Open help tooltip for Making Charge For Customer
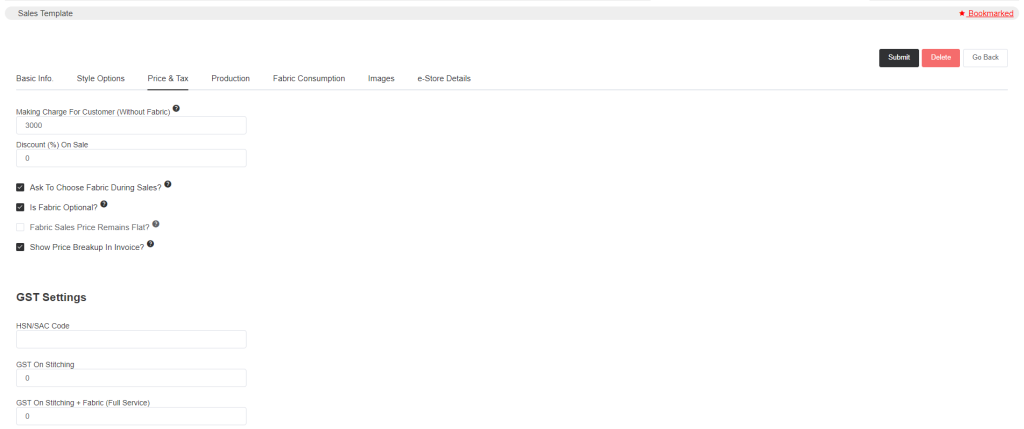This screenshot has height=429, width=1024. tap(176, 108)
